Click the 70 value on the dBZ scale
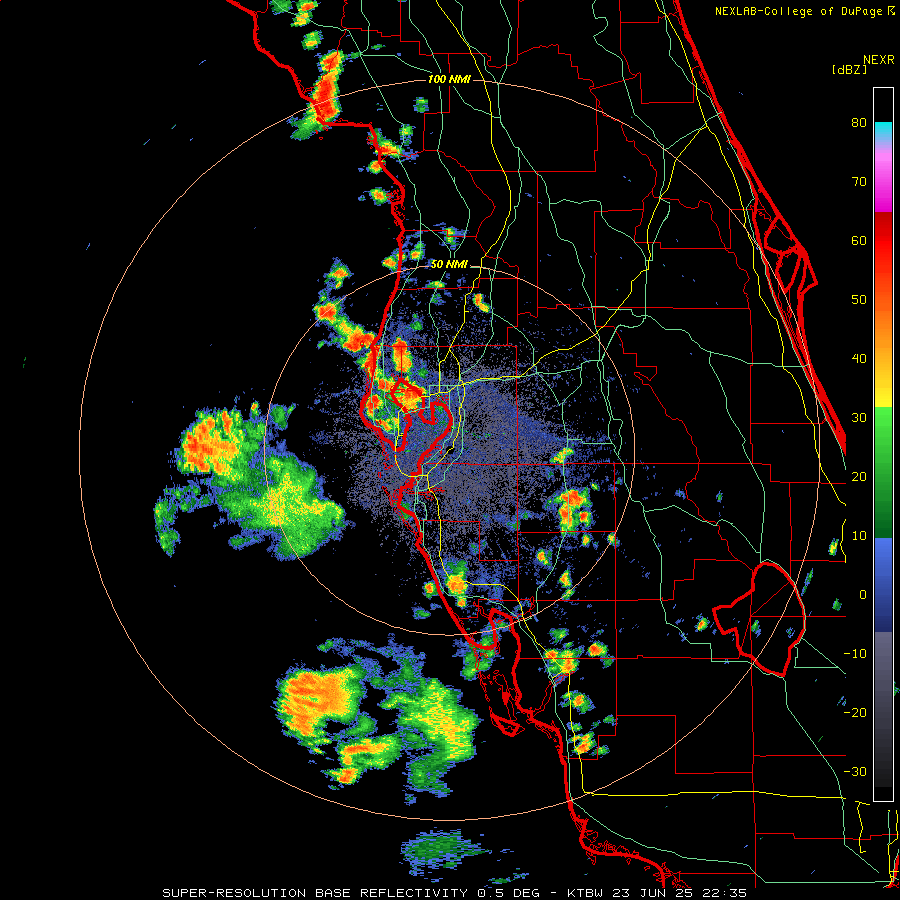 pos(859,182)
